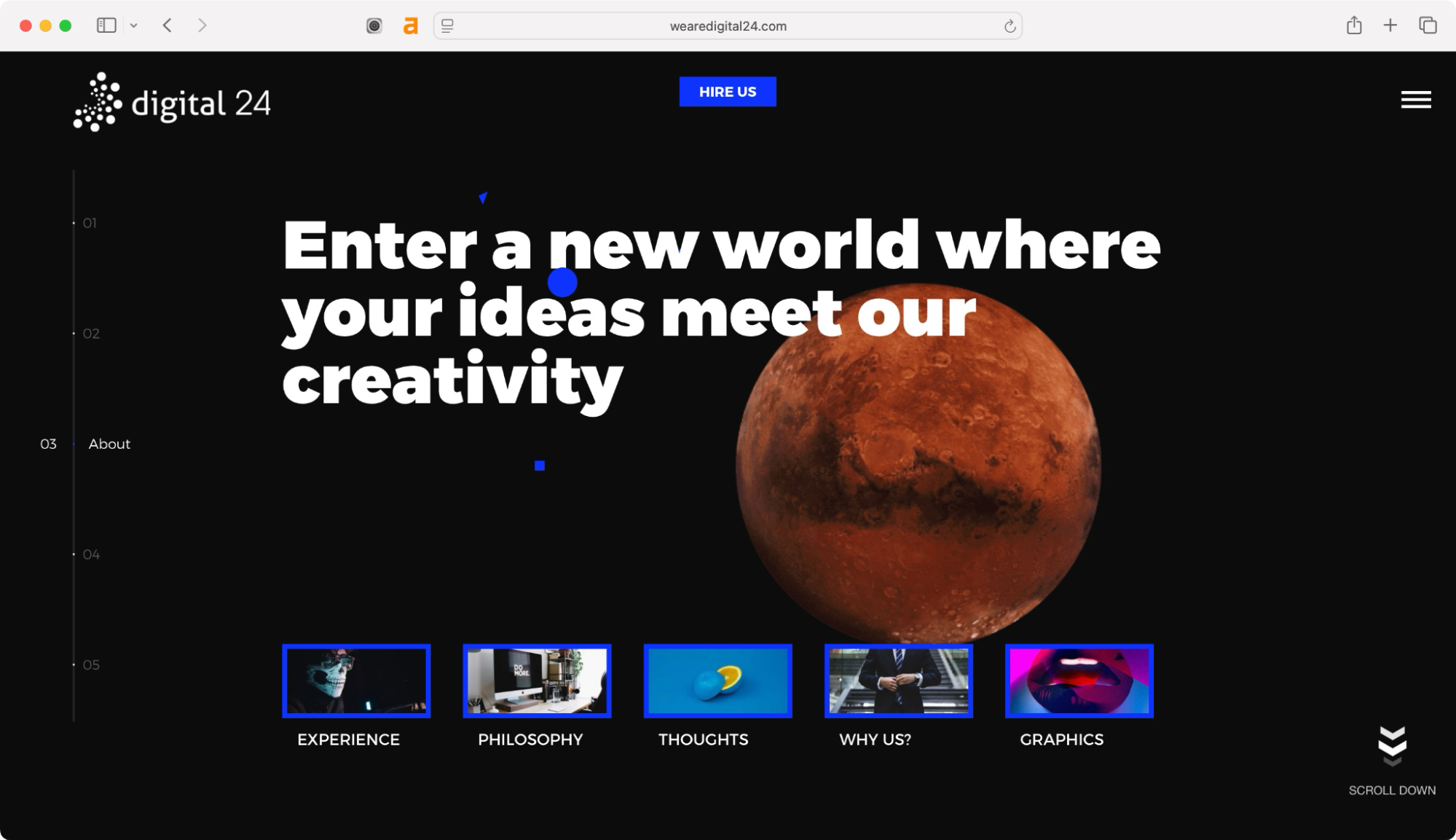Click the privacy shield extension icon
This screenshot has width=1456, height=840.
pos(374,26)
